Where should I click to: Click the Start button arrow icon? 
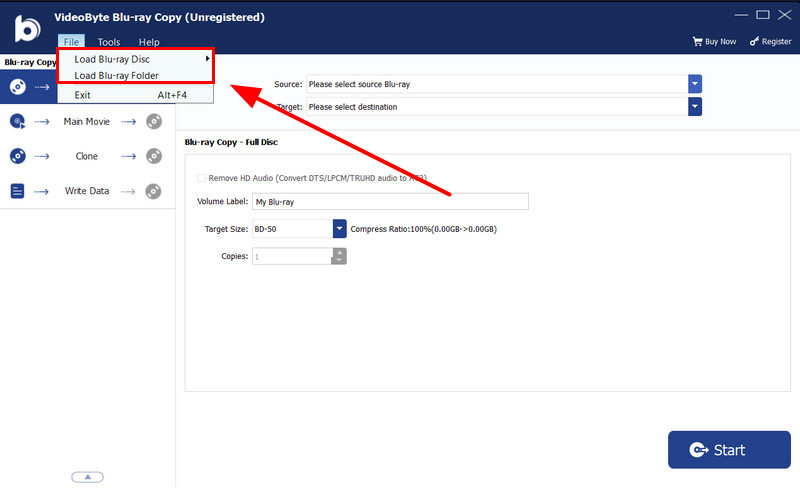tap(698, 450)
